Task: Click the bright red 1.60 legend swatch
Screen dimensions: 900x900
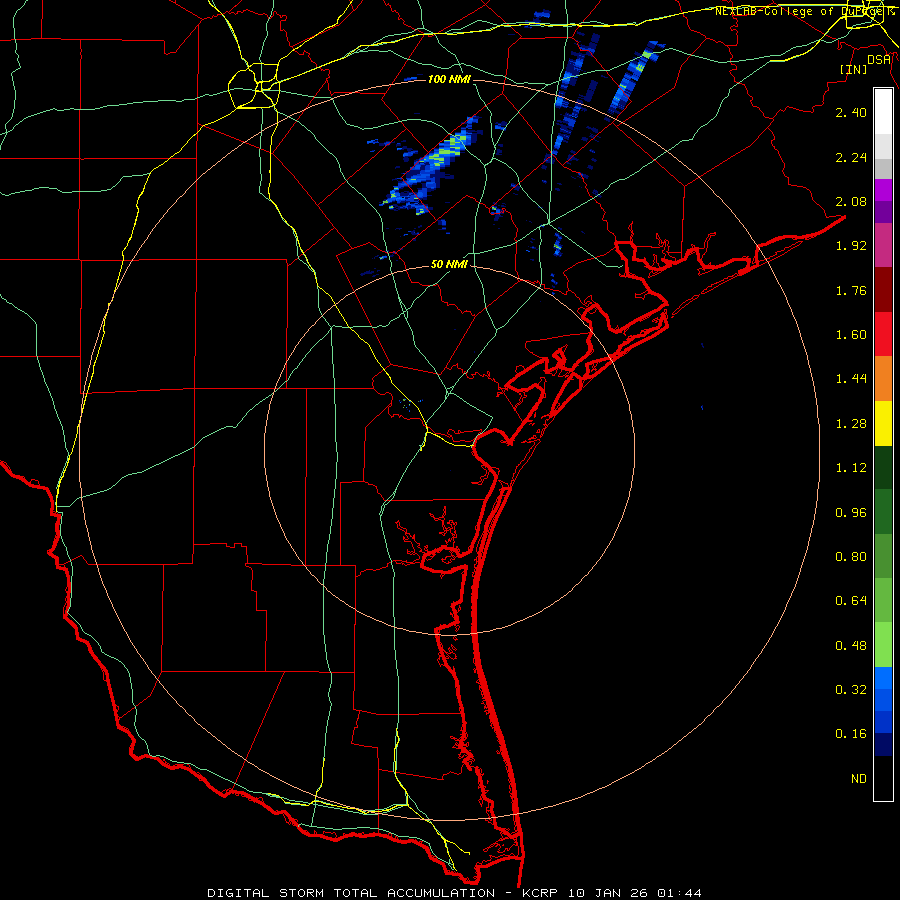Action: coord(883,334)
